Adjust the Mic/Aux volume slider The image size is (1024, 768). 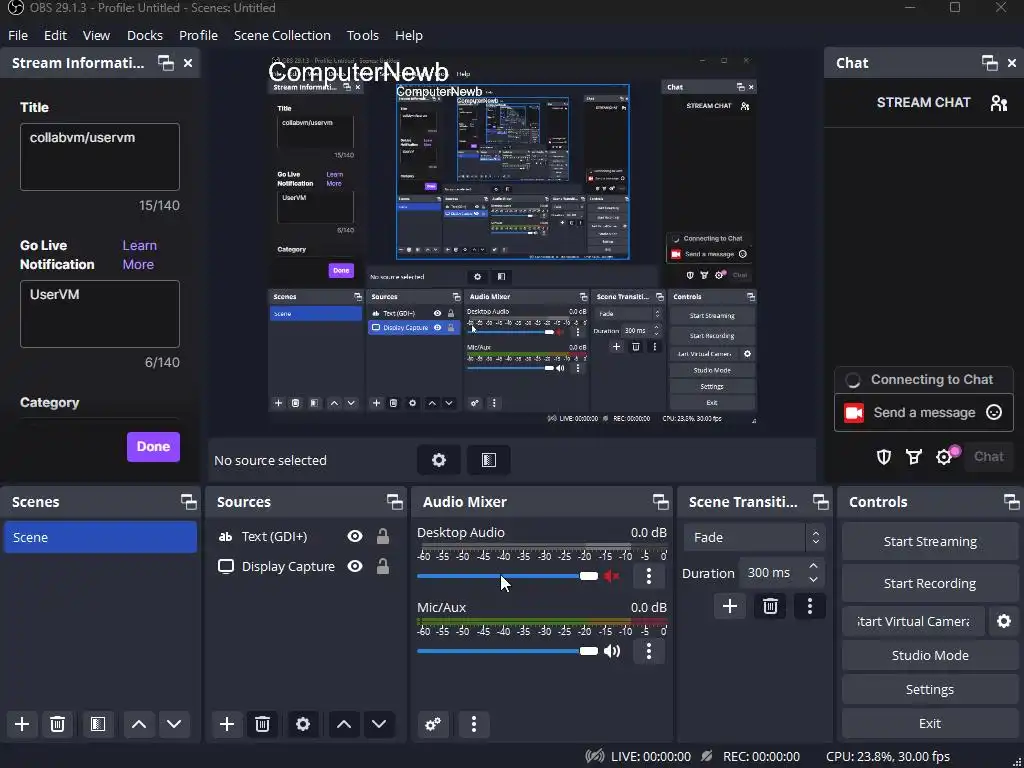(507, 651)
